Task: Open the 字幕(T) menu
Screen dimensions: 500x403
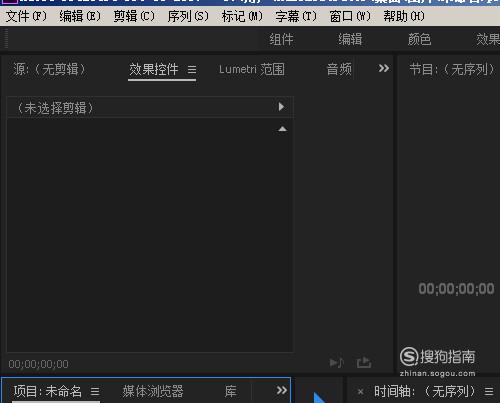Action: [296, 16]
